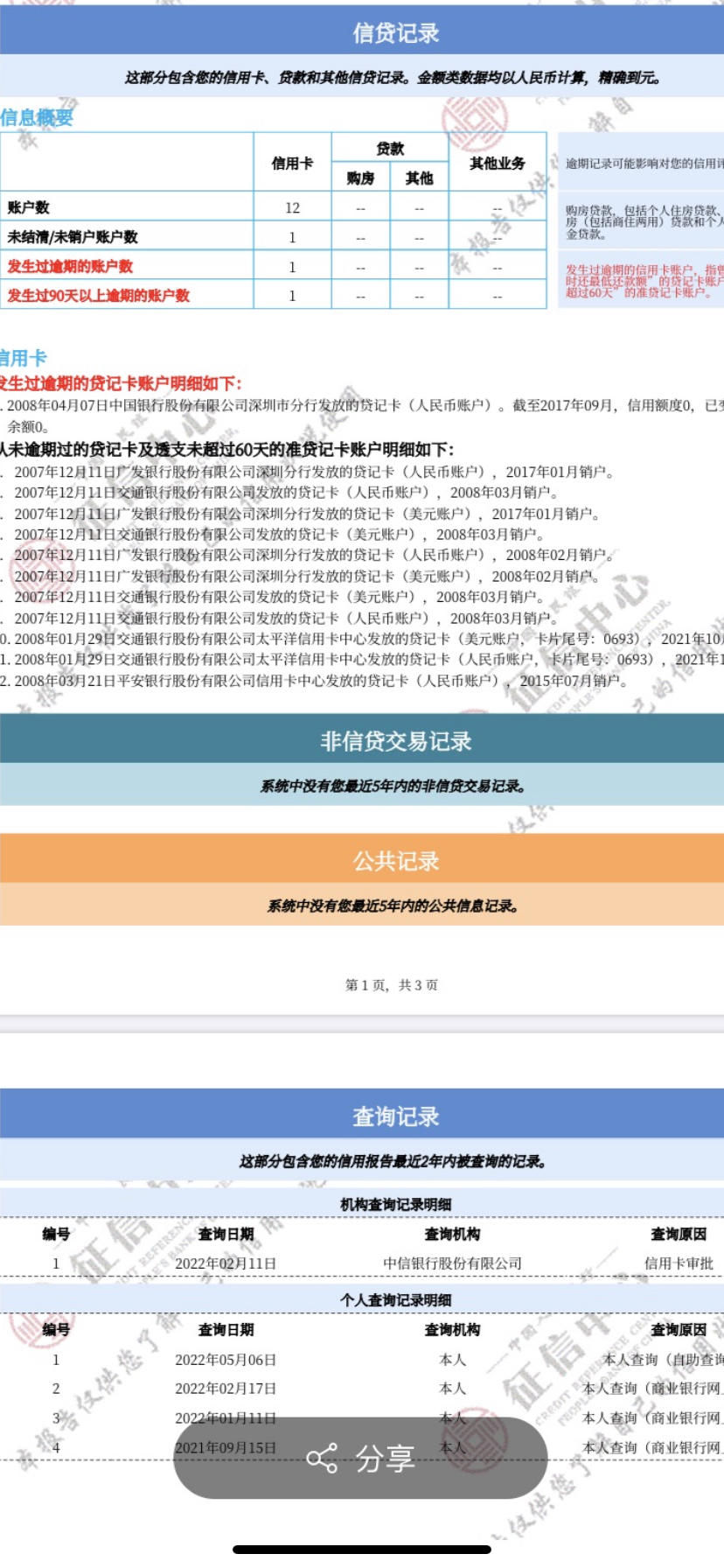Select the 购房贷款，包括个人住房贷款 side note
The image size is (724, 1568).
click(641, 222)
